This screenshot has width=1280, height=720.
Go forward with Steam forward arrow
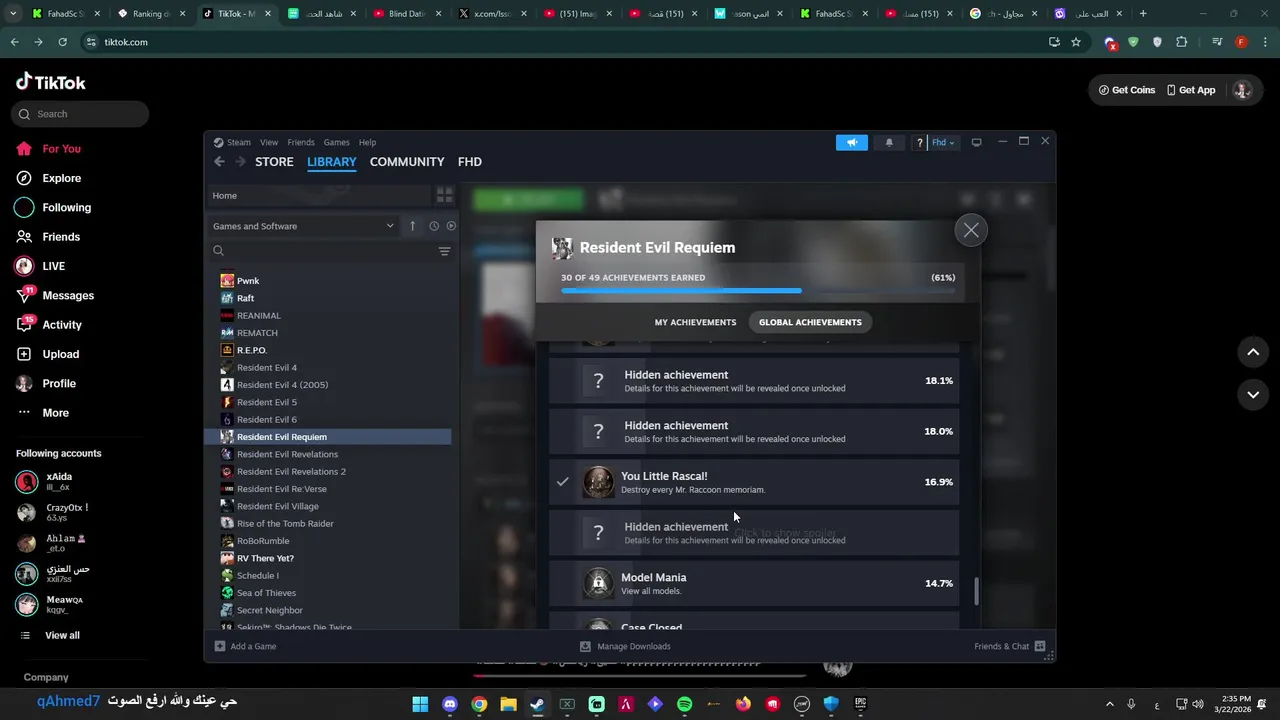[241, 161]
